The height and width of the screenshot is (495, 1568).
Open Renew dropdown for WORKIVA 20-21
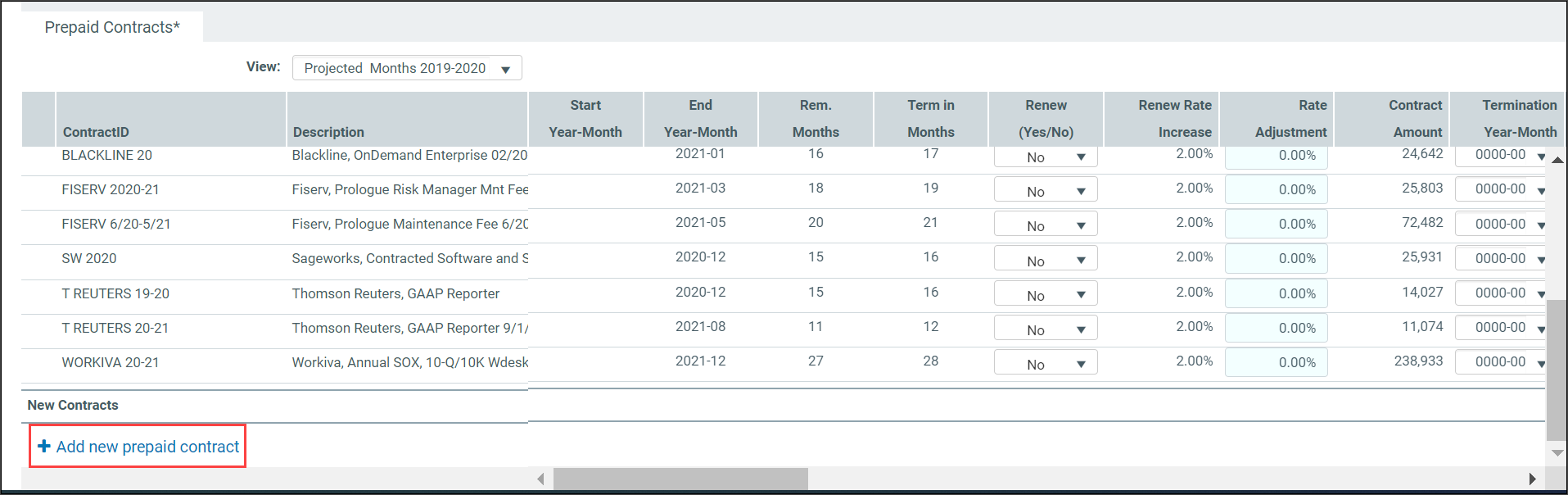tap(1046, 364)
